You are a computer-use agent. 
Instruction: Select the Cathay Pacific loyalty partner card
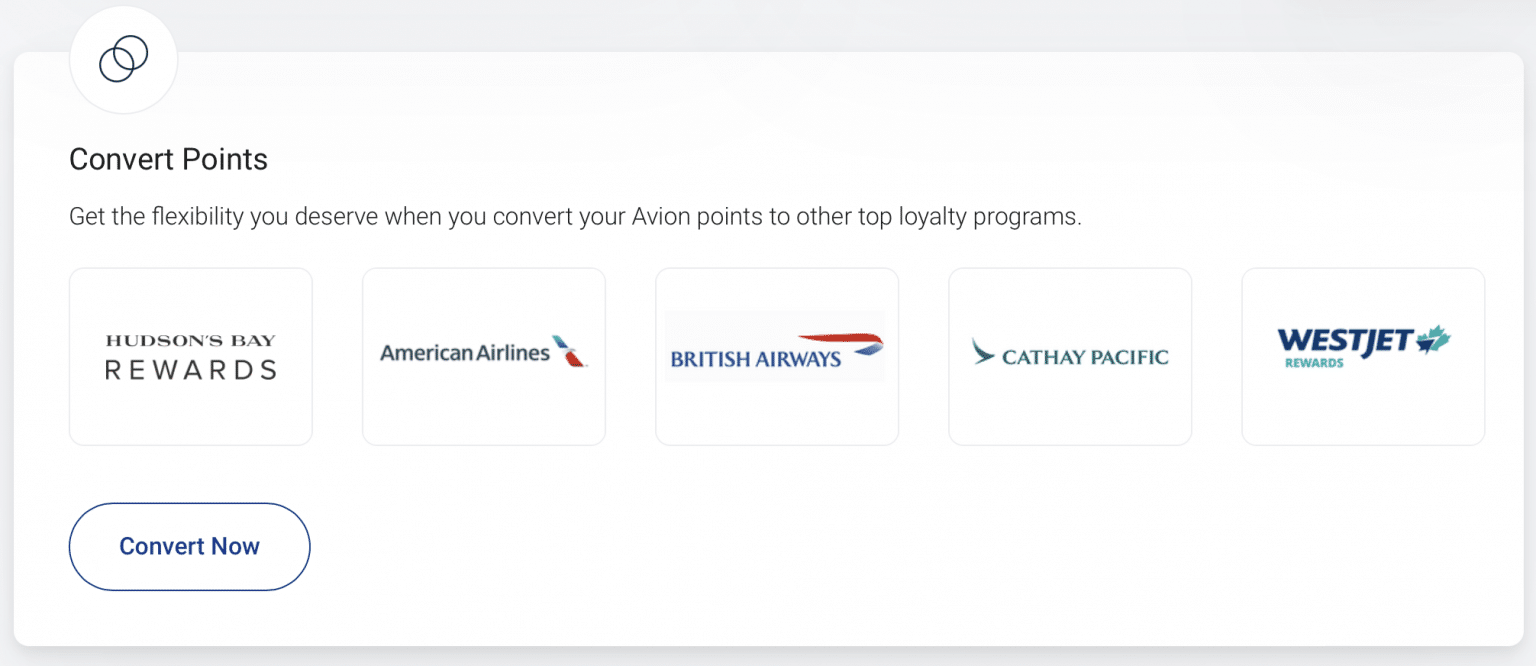1070,356
